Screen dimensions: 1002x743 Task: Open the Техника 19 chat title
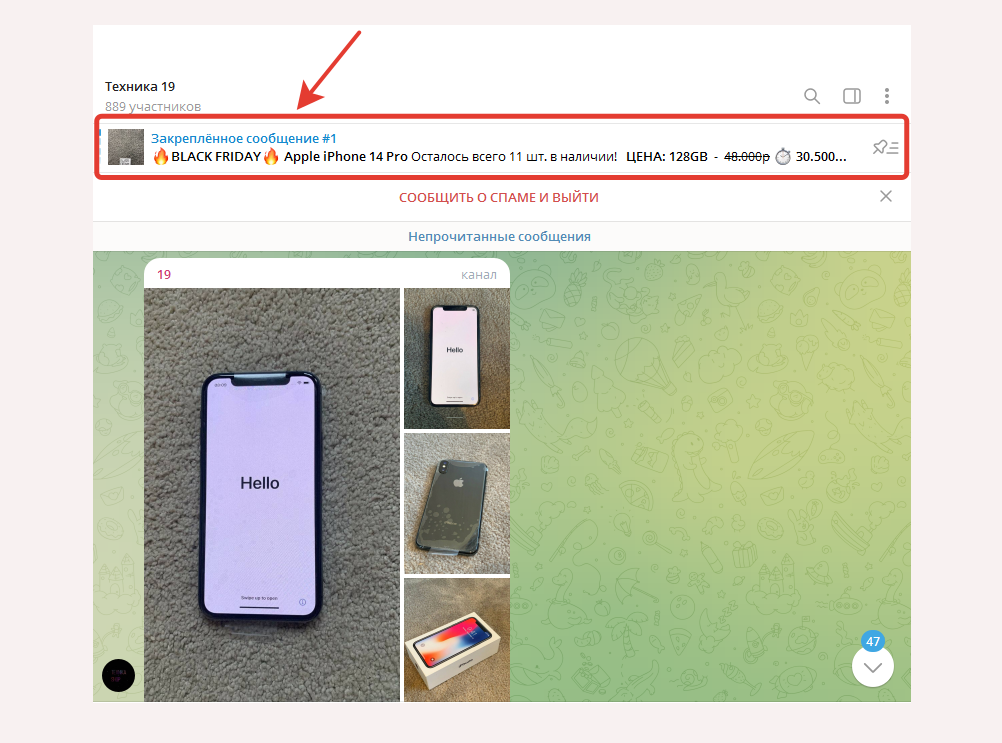click(x=140, y=86)
